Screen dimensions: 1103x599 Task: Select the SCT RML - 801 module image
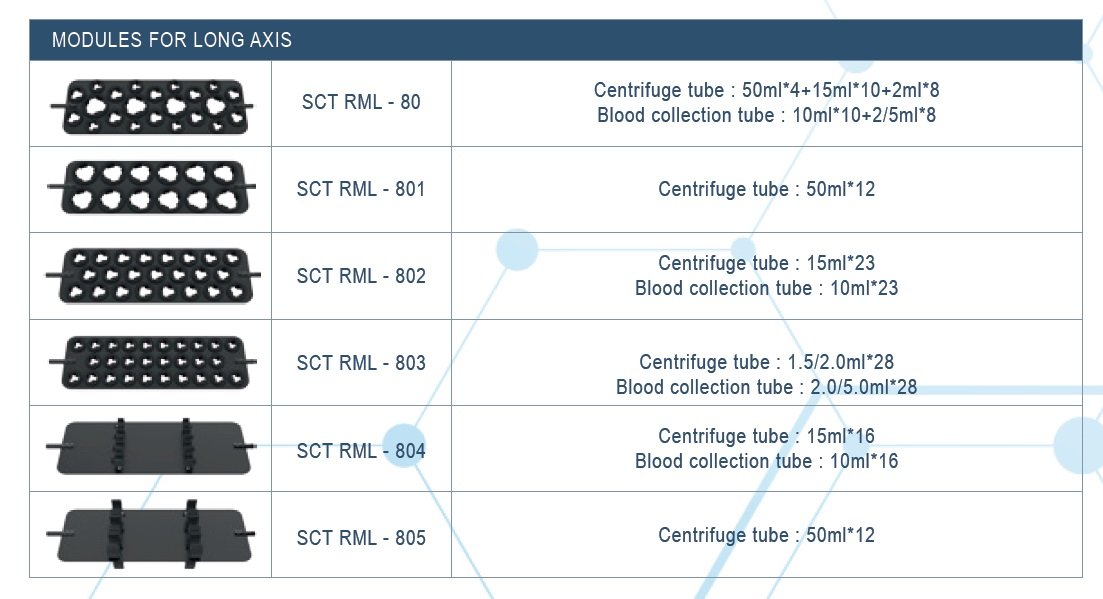(151, 188)
